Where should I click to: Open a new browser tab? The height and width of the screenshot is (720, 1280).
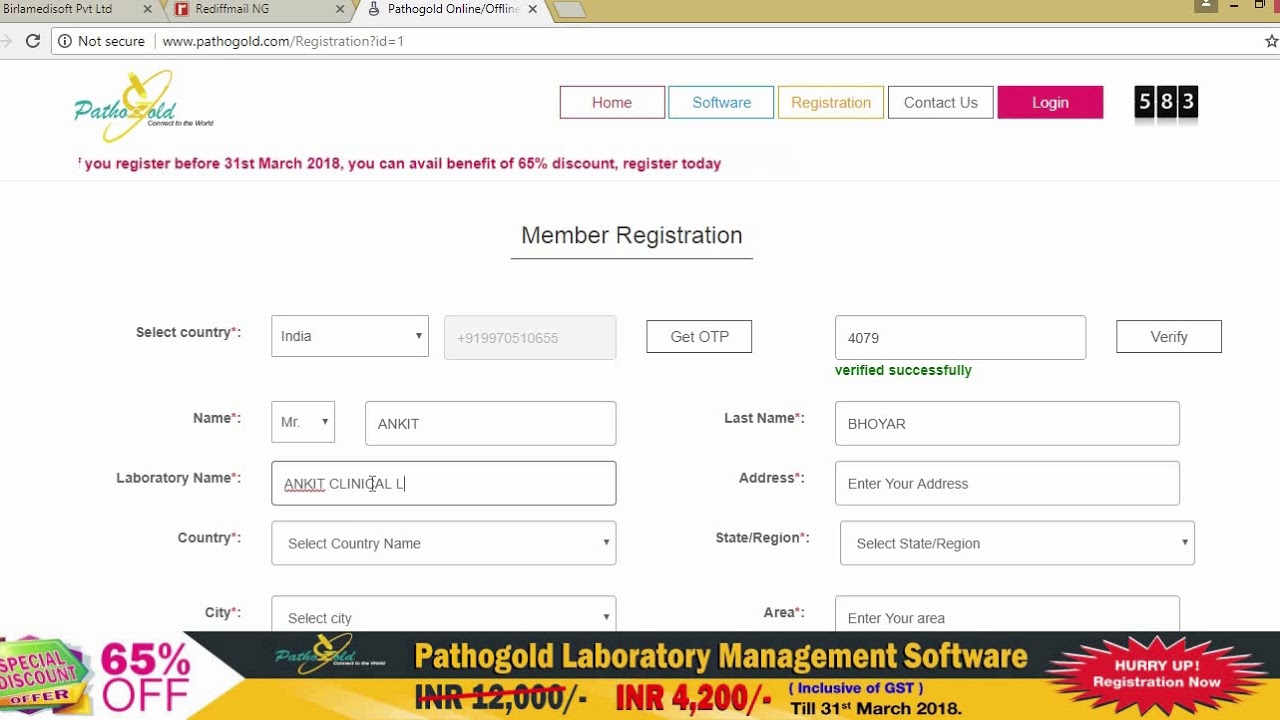569,10
